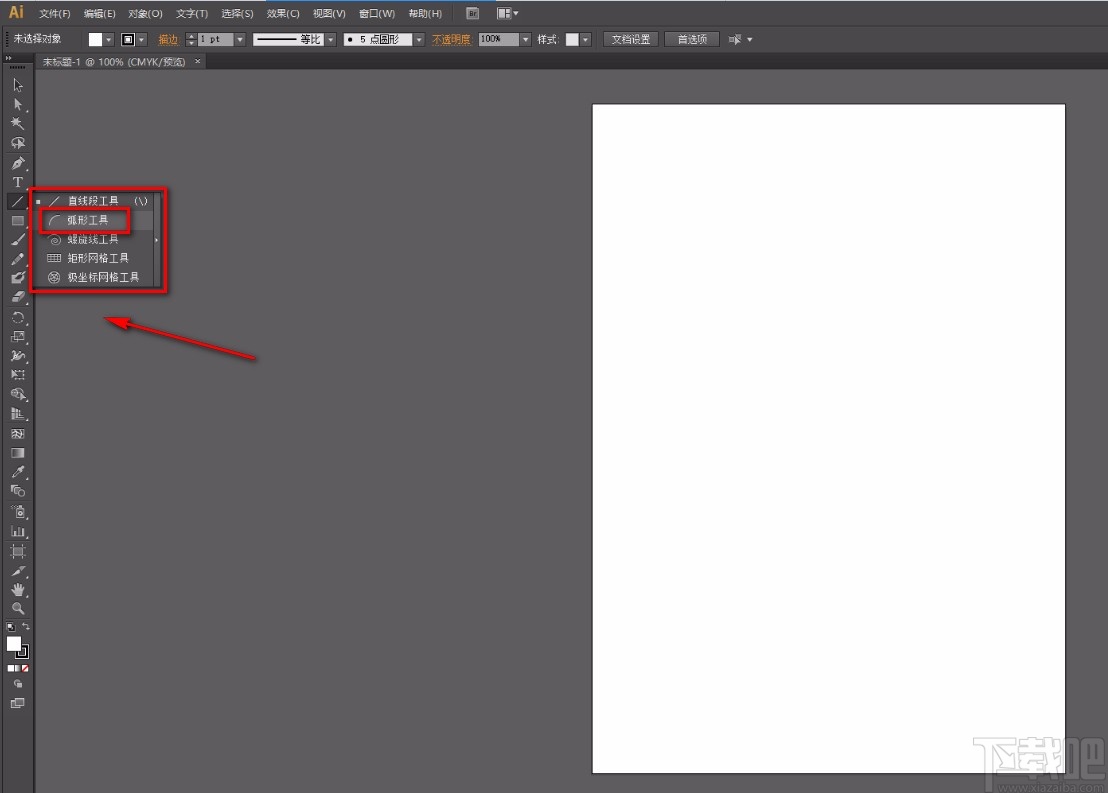This screenshot has width=1108, height=793.
Task: Change the screen mode button
Action: pos(18,703)
